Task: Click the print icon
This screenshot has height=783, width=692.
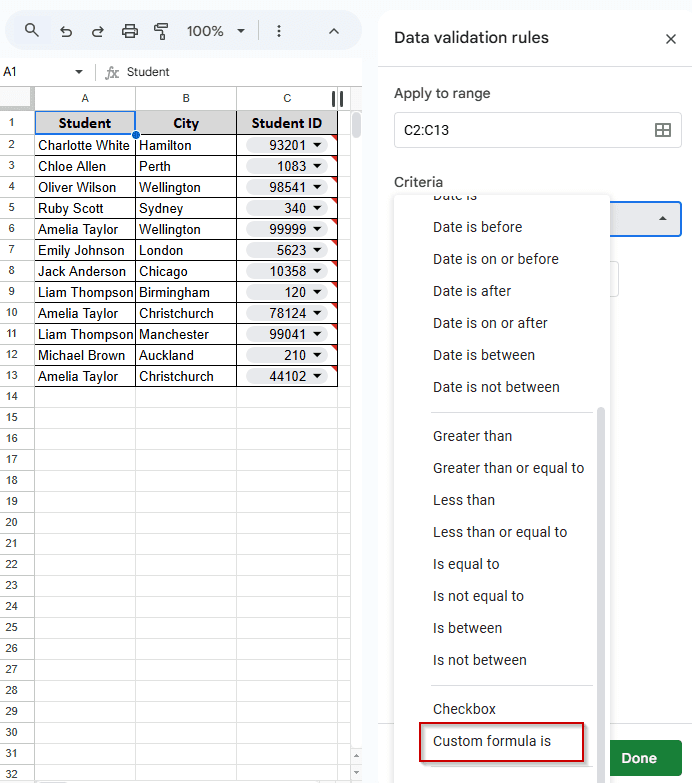Action: pos(130,31)
